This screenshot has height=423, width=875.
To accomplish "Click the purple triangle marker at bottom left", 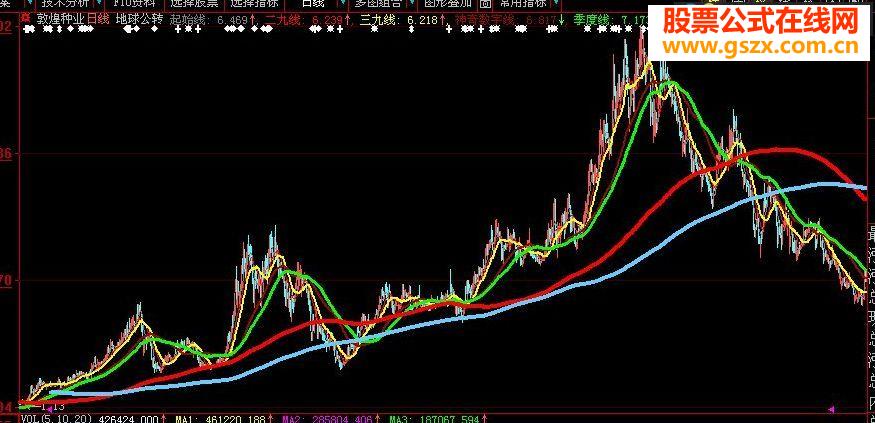I will tap(49, 410).
